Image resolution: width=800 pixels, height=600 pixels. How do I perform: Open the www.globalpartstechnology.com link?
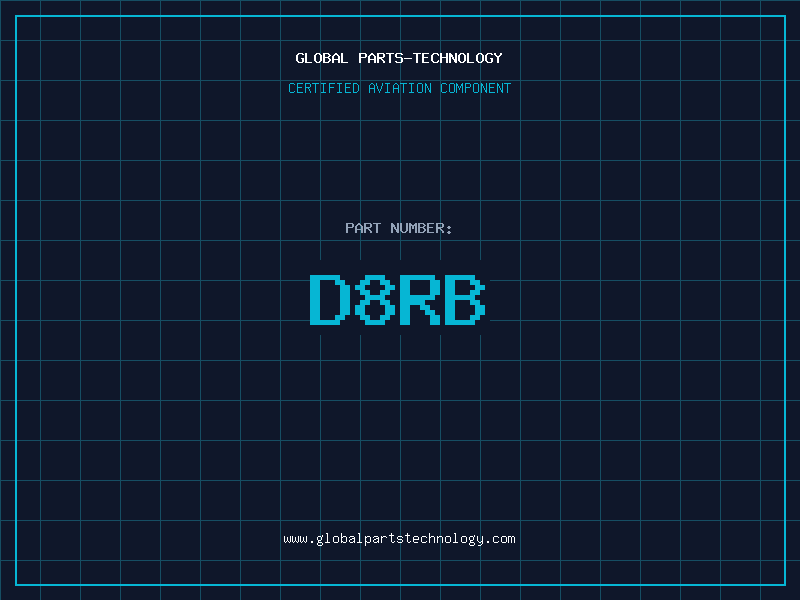pos(399,539)
